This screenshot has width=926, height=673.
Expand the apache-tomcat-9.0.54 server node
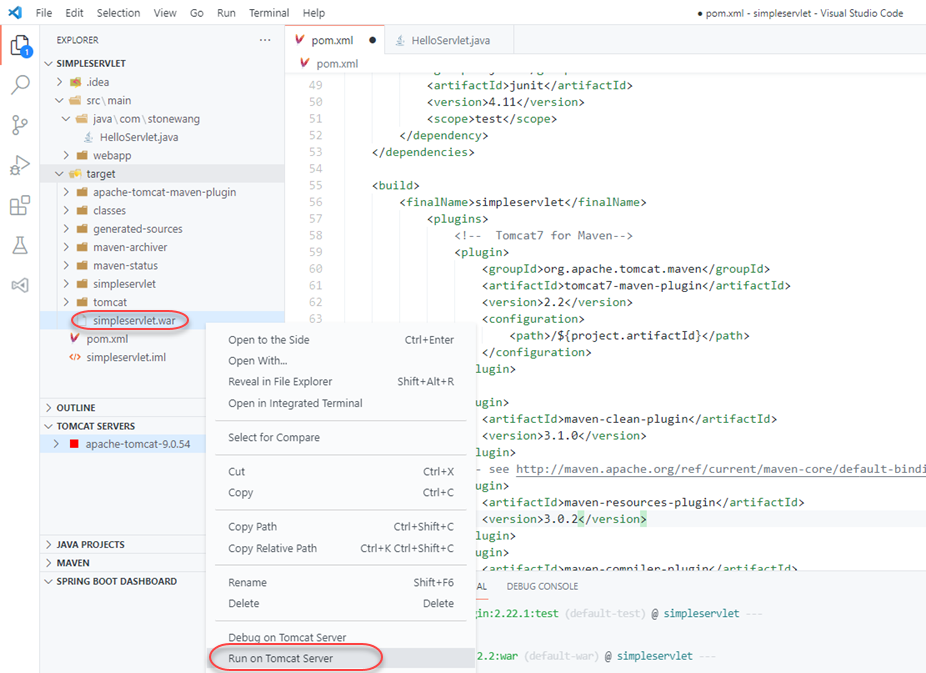point(56,444)
